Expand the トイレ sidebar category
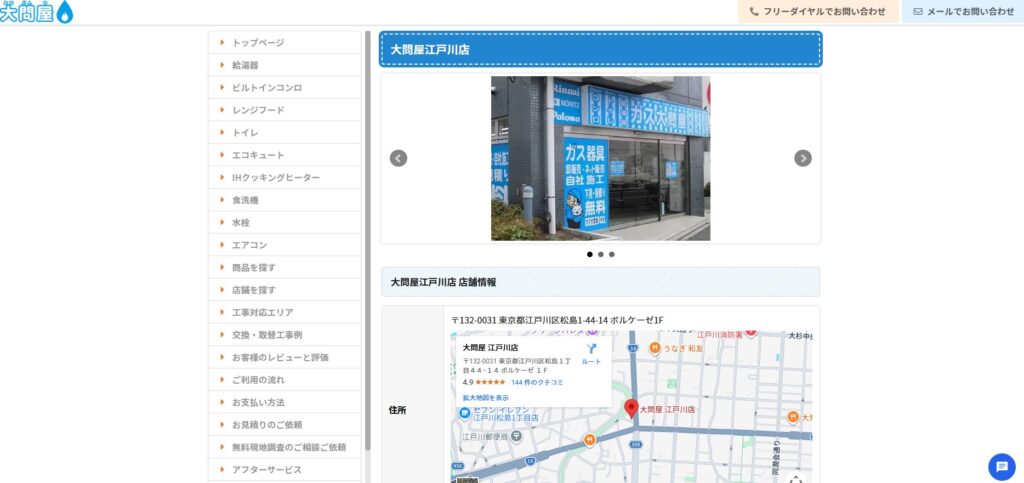1024x483 pixels. [245, 132]
